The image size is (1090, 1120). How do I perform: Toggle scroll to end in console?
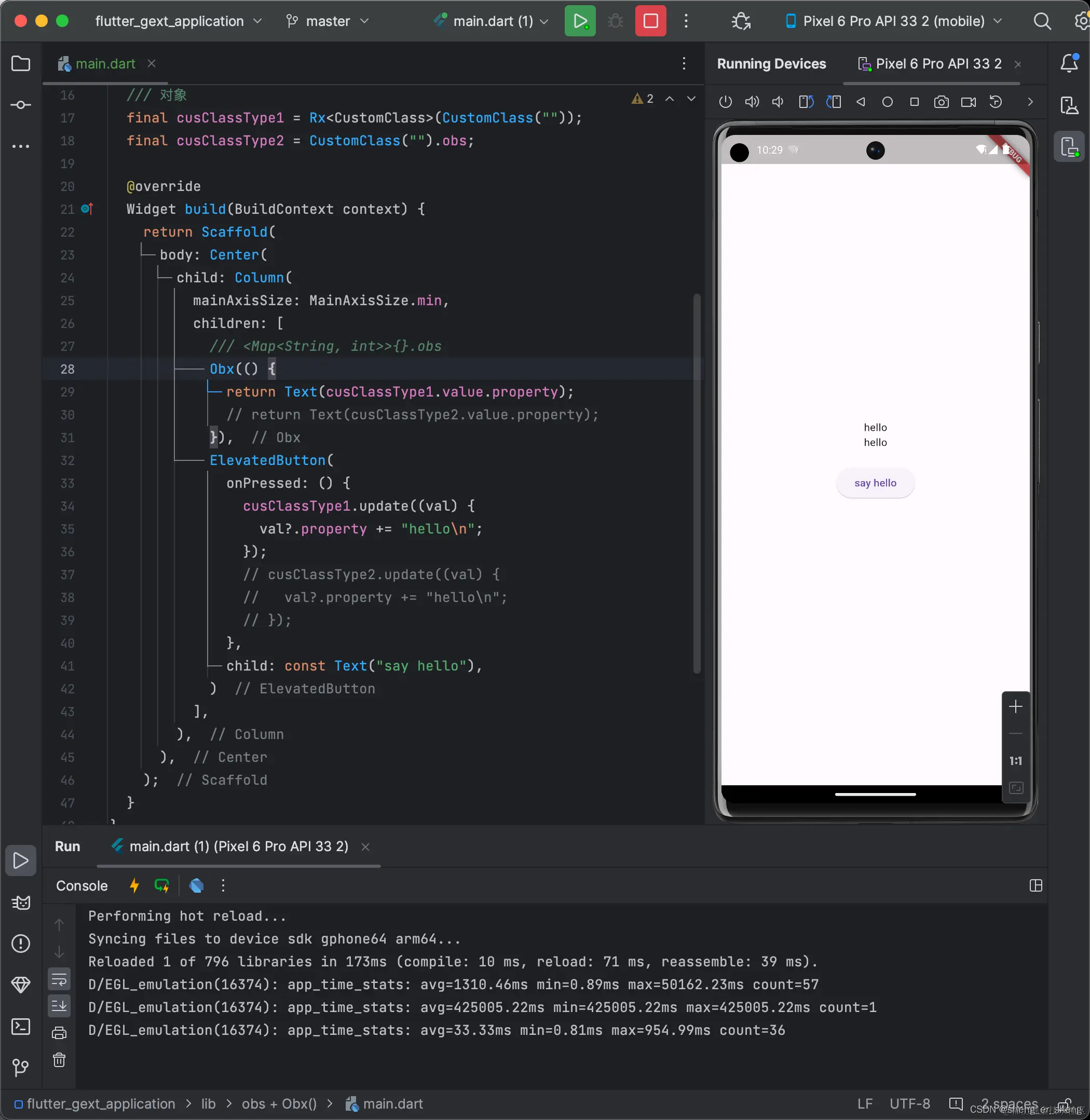pos(59,1005)
